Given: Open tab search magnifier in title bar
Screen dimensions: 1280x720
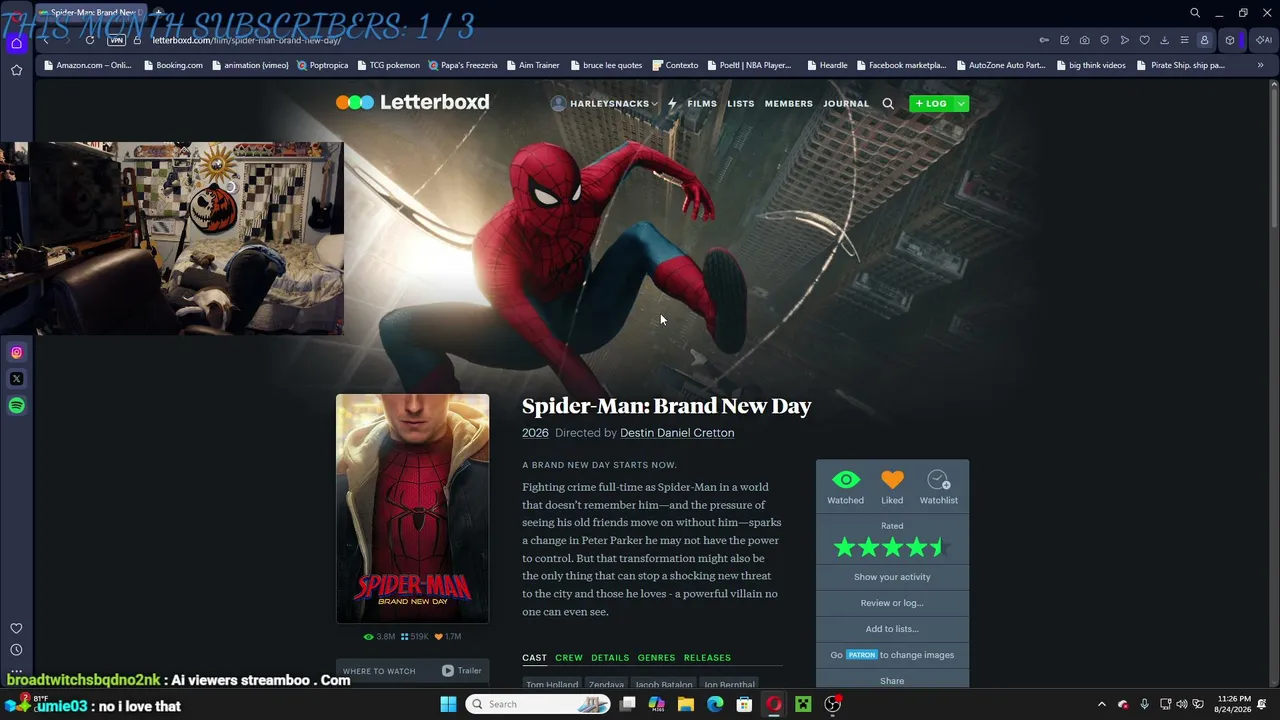Looking at the screenshot, I should pos(1195,13).
